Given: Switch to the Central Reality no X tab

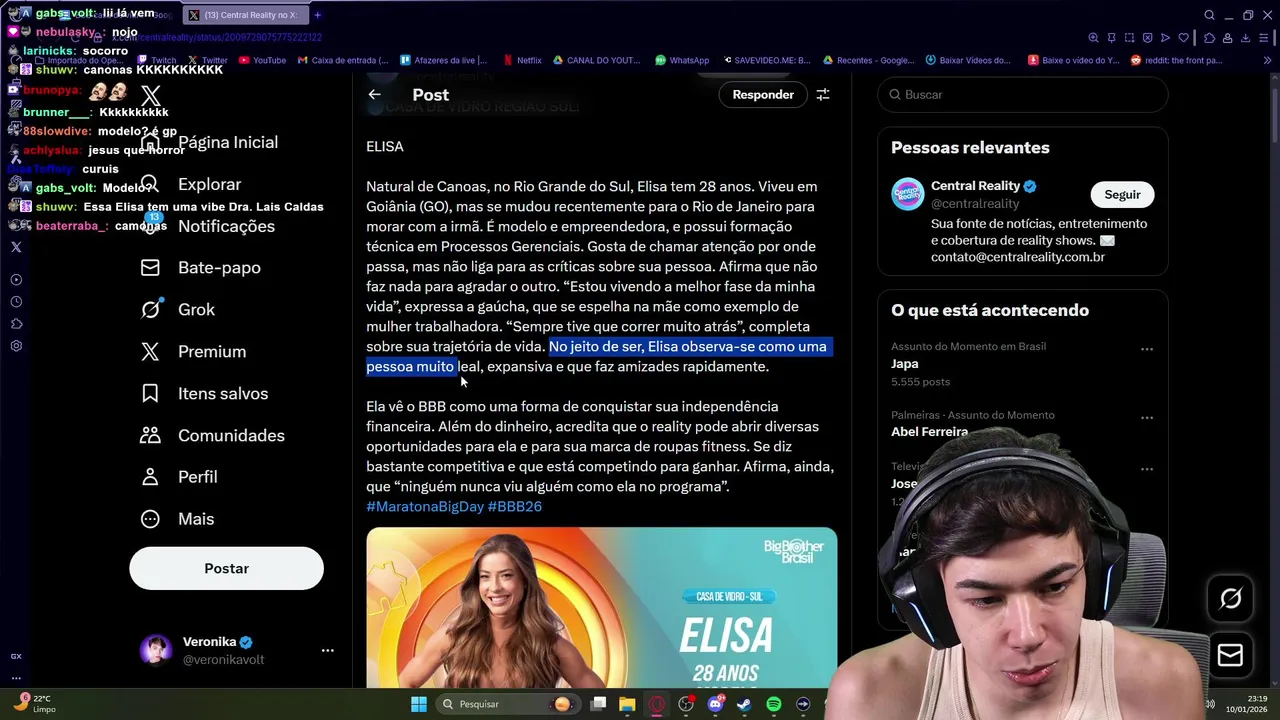Looking at the screenshot, I should tap(245, 15).
